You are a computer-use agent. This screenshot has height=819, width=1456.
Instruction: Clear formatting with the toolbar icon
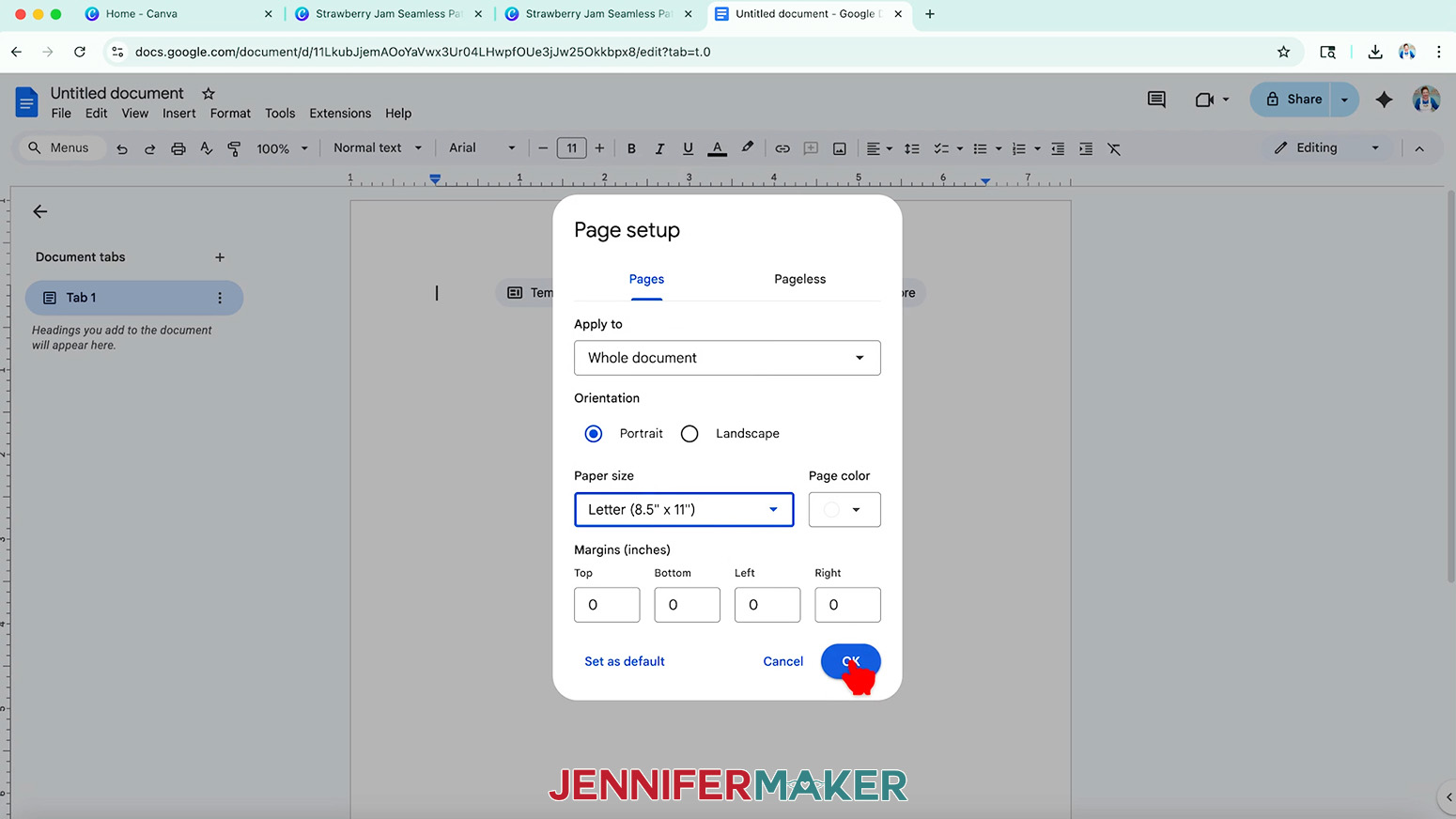click(x=1114, y=148)
